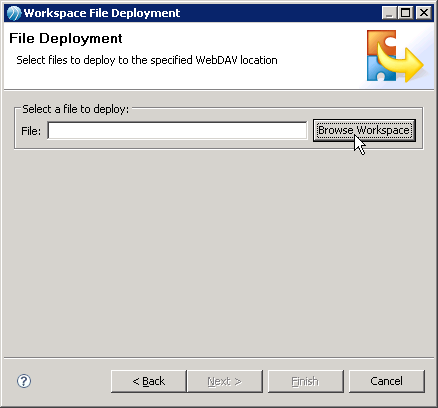This screenshot has height=408, width=438.
Task: Open help via the question mark icon
Action: pos(24,381)
